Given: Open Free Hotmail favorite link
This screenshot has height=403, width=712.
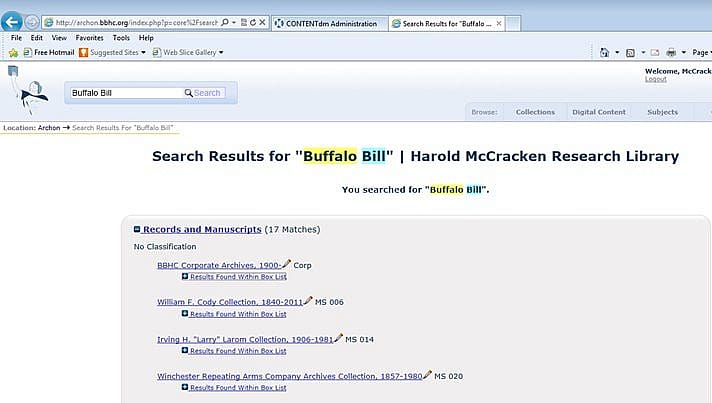Looking at the screenshot, I should click(x=49, y=53).
